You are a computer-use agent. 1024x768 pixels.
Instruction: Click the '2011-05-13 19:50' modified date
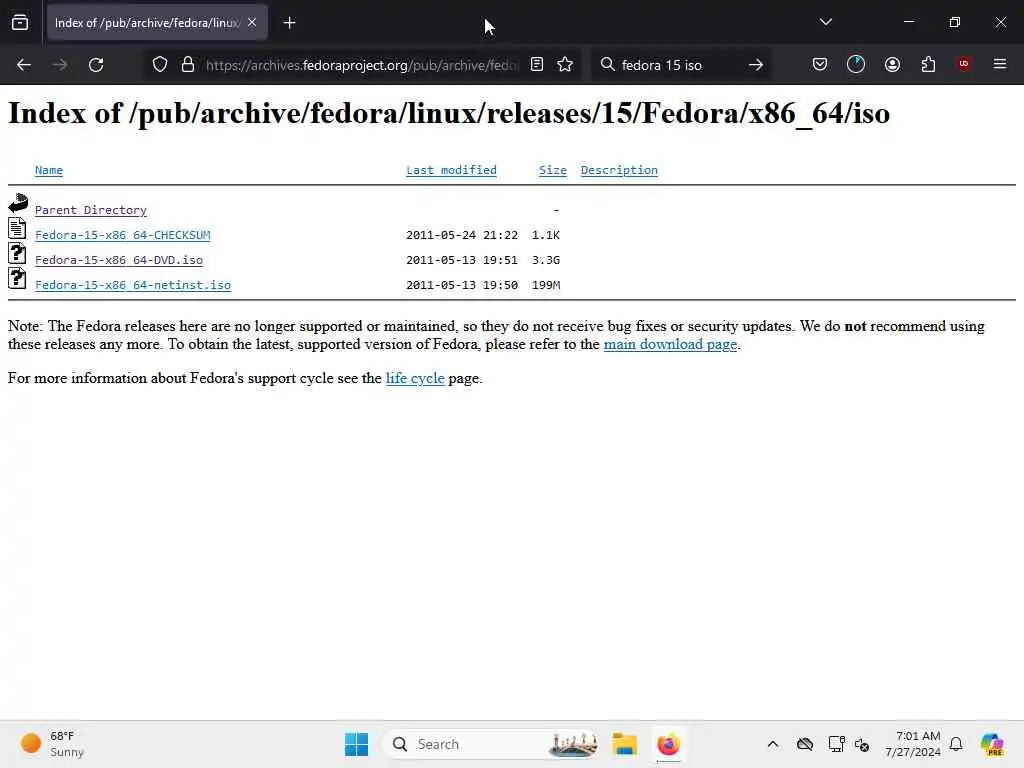pyautogui.click(x=462, y=285)
